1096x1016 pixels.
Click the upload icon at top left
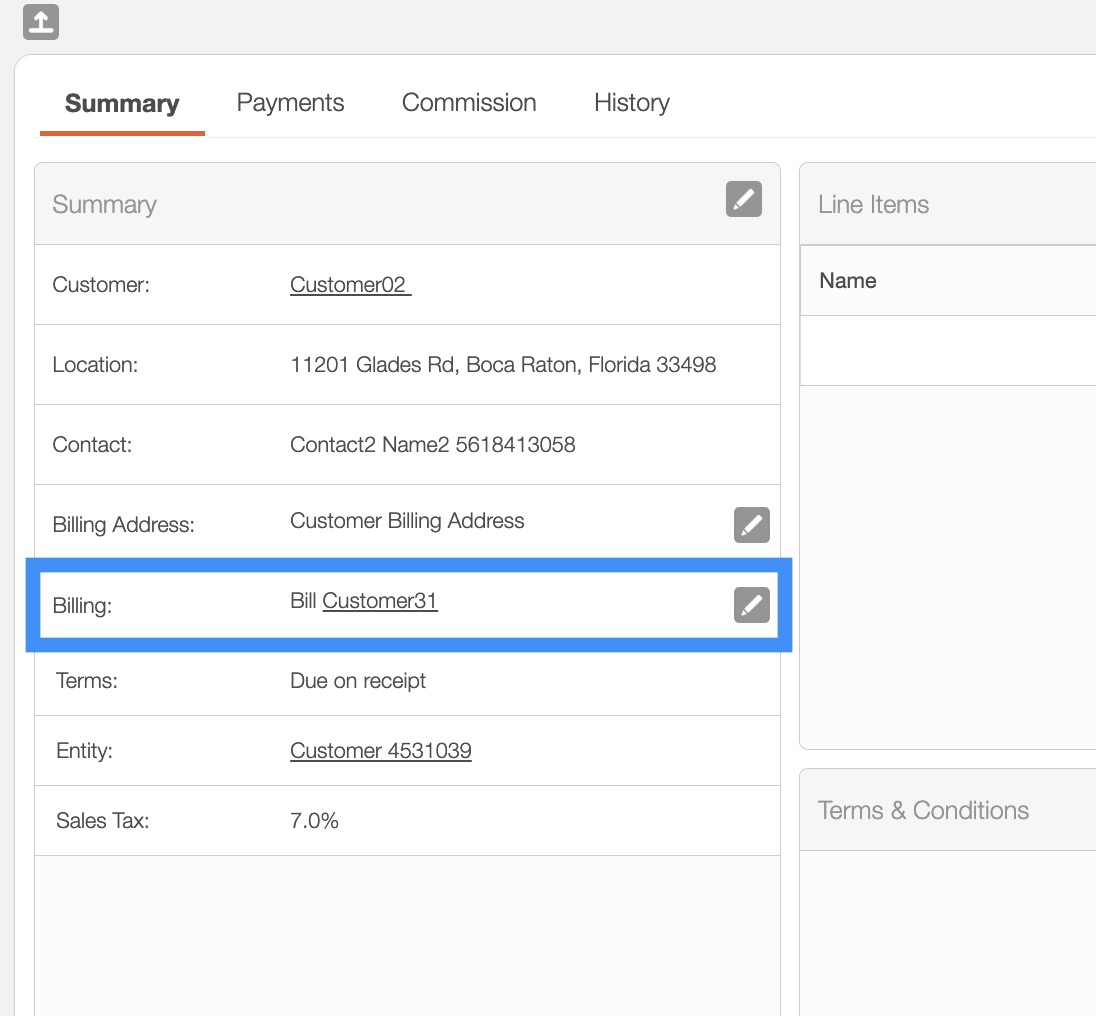[41, 22]
